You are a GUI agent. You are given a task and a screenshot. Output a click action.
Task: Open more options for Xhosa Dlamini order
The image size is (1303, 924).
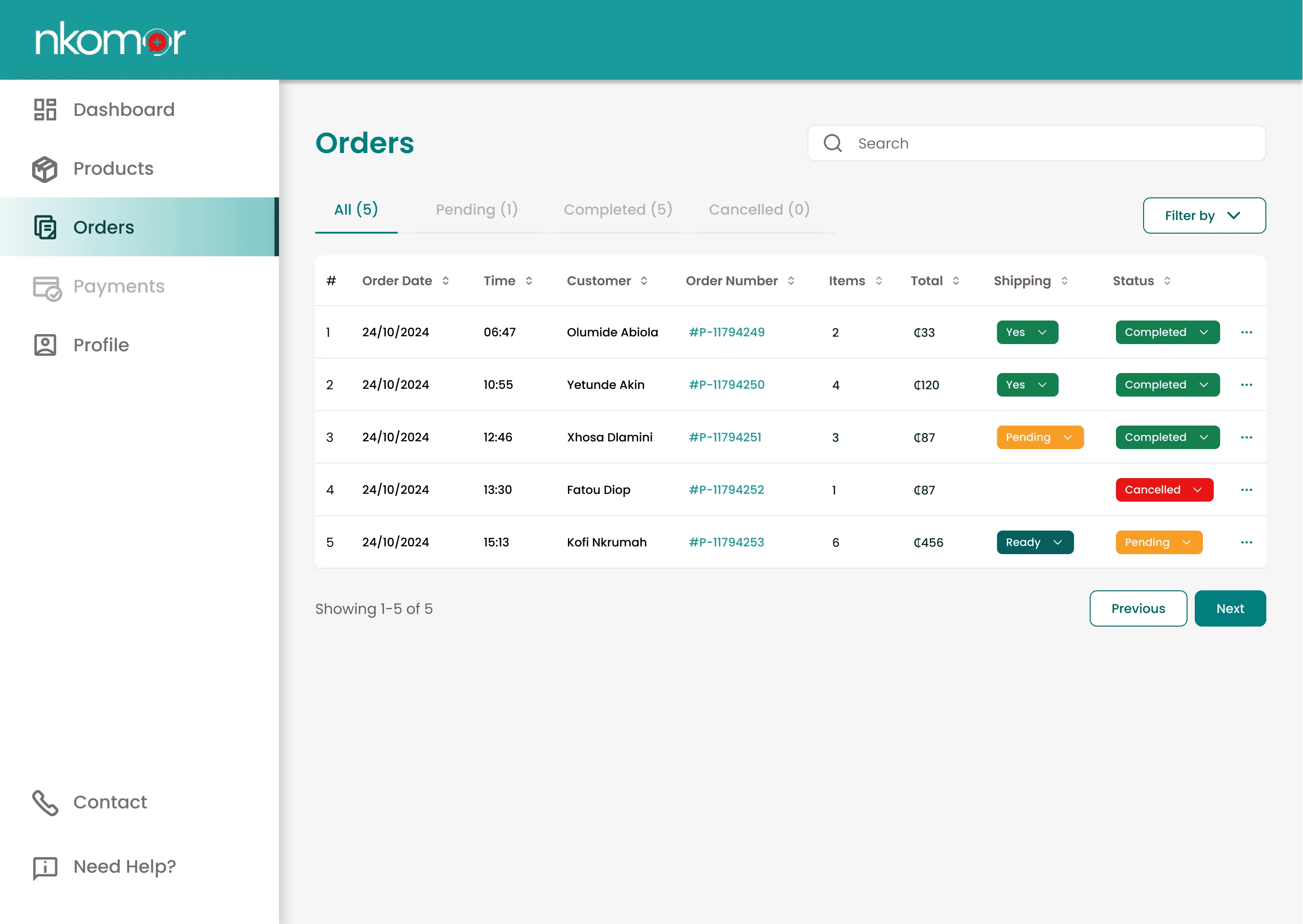pyautogui.click(x=1247, y=437)
